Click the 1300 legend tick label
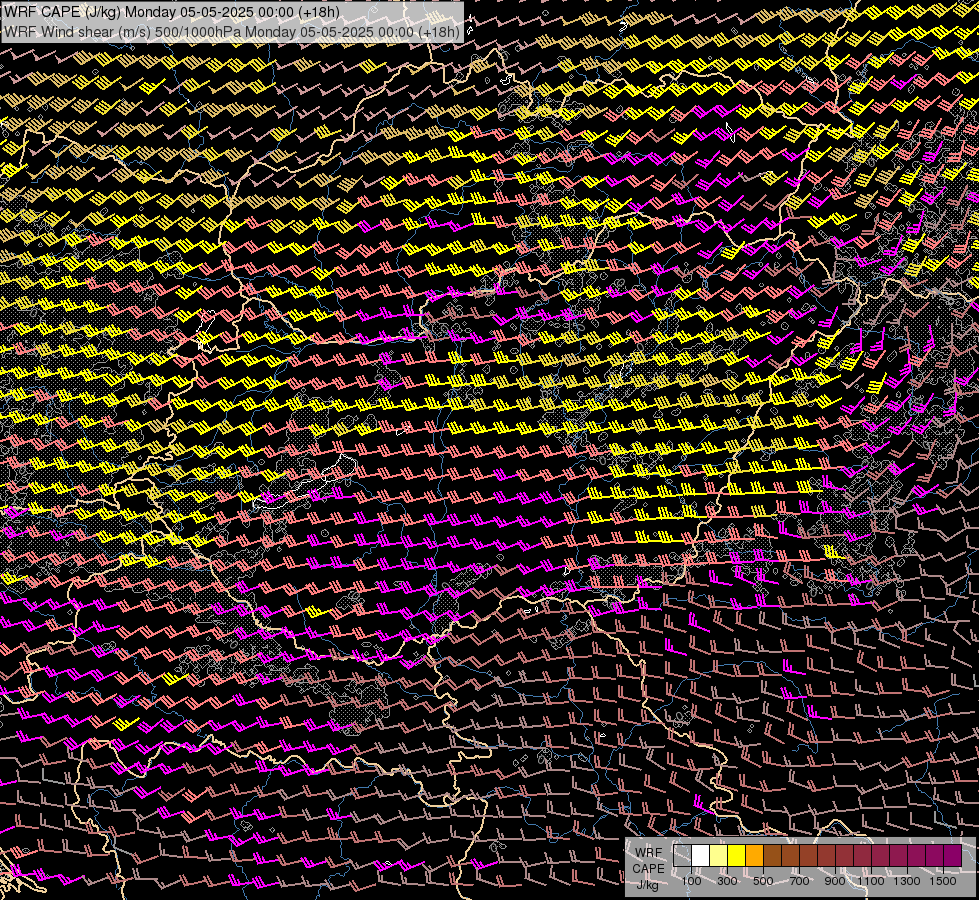Screen dimensions: 979x900 pyautogui.click(x=907, y=881)
